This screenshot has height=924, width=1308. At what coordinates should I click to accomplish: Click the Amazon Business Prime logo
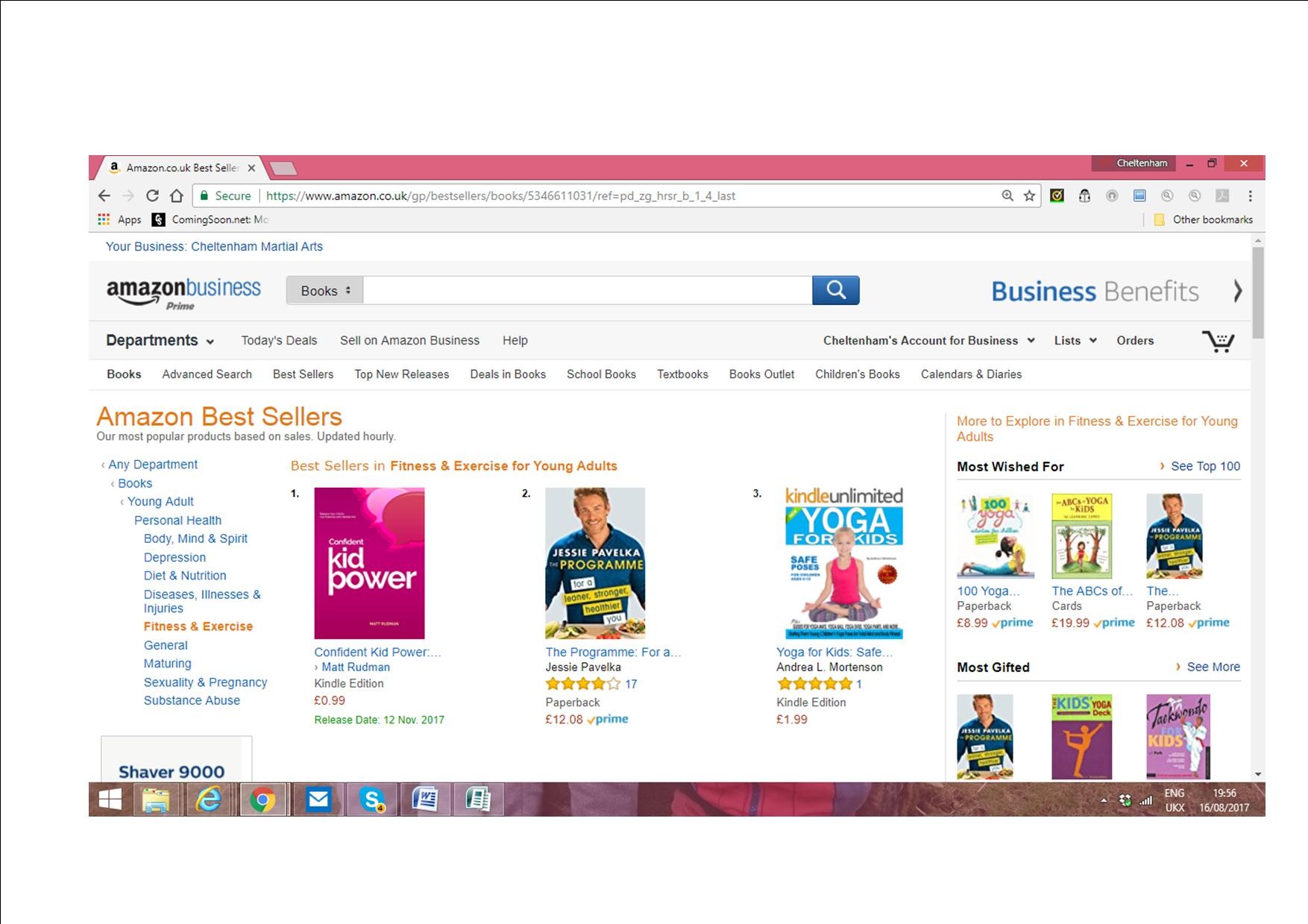(x=183, y=293)
